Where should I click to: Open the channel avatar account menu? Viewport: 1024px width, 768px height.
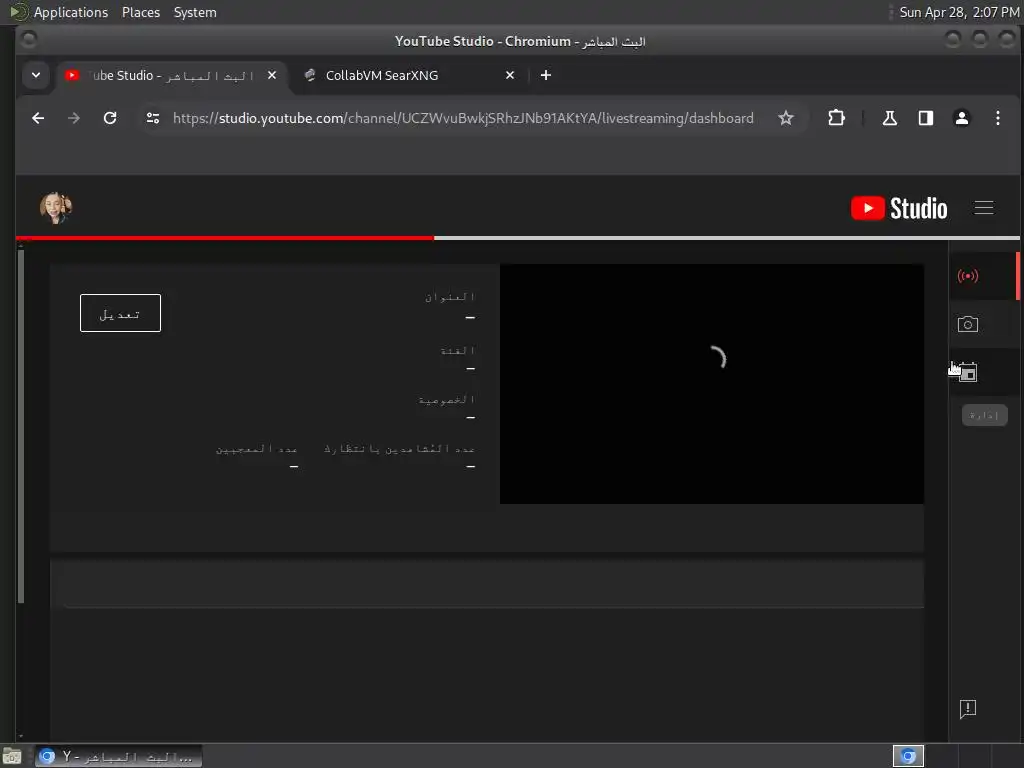56,208
